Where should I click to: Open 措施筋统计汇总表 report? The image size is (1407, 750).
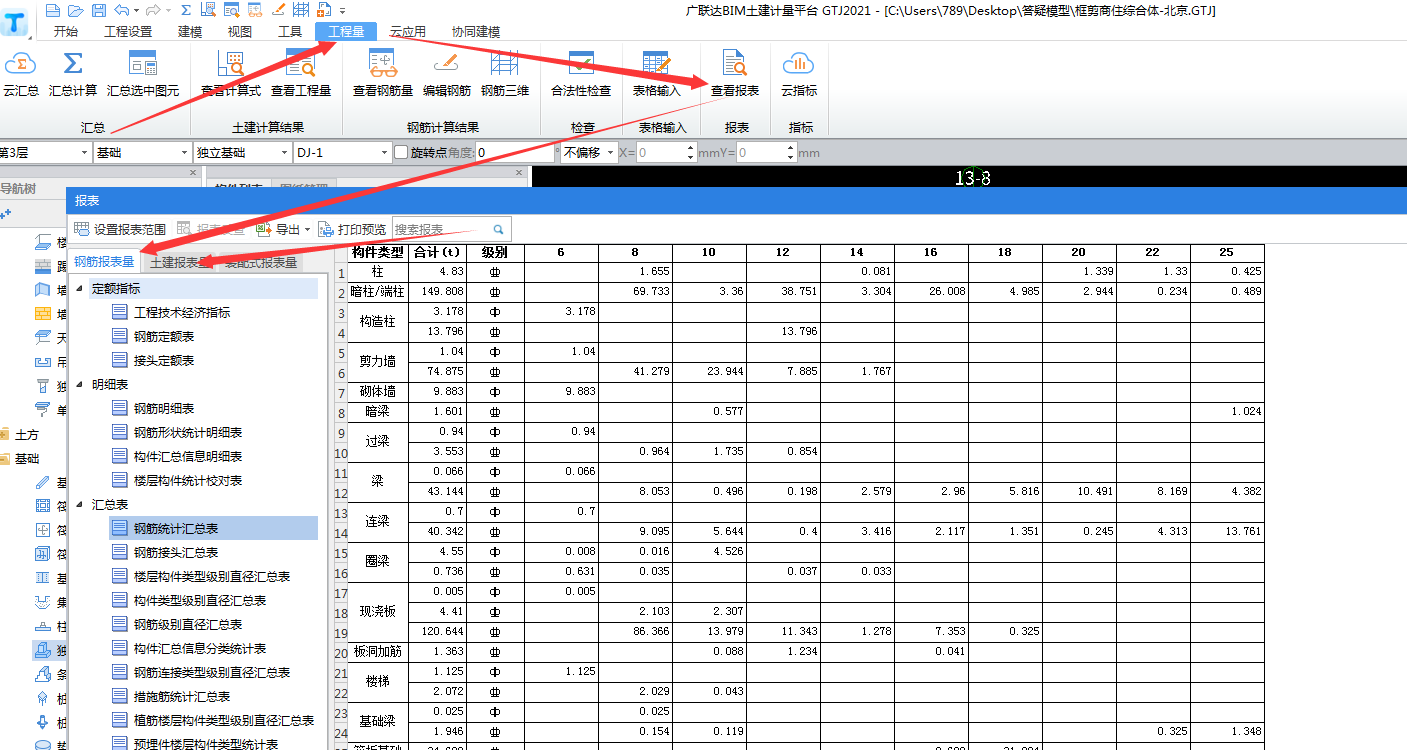(x=182, y=696)
